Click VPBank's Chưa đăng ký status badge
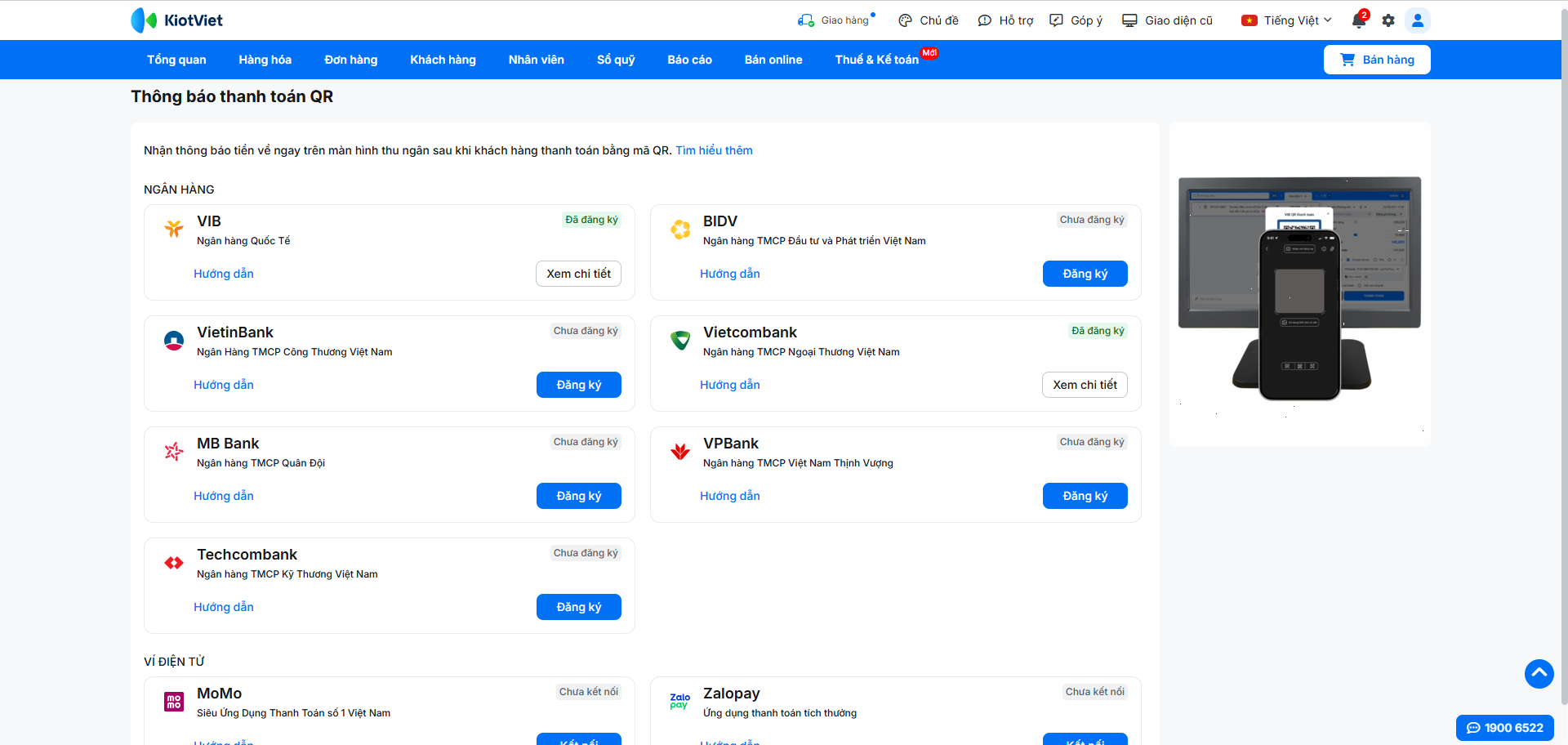The width and height of the screenshot is (1568, 745). [x=1092, y=442]
